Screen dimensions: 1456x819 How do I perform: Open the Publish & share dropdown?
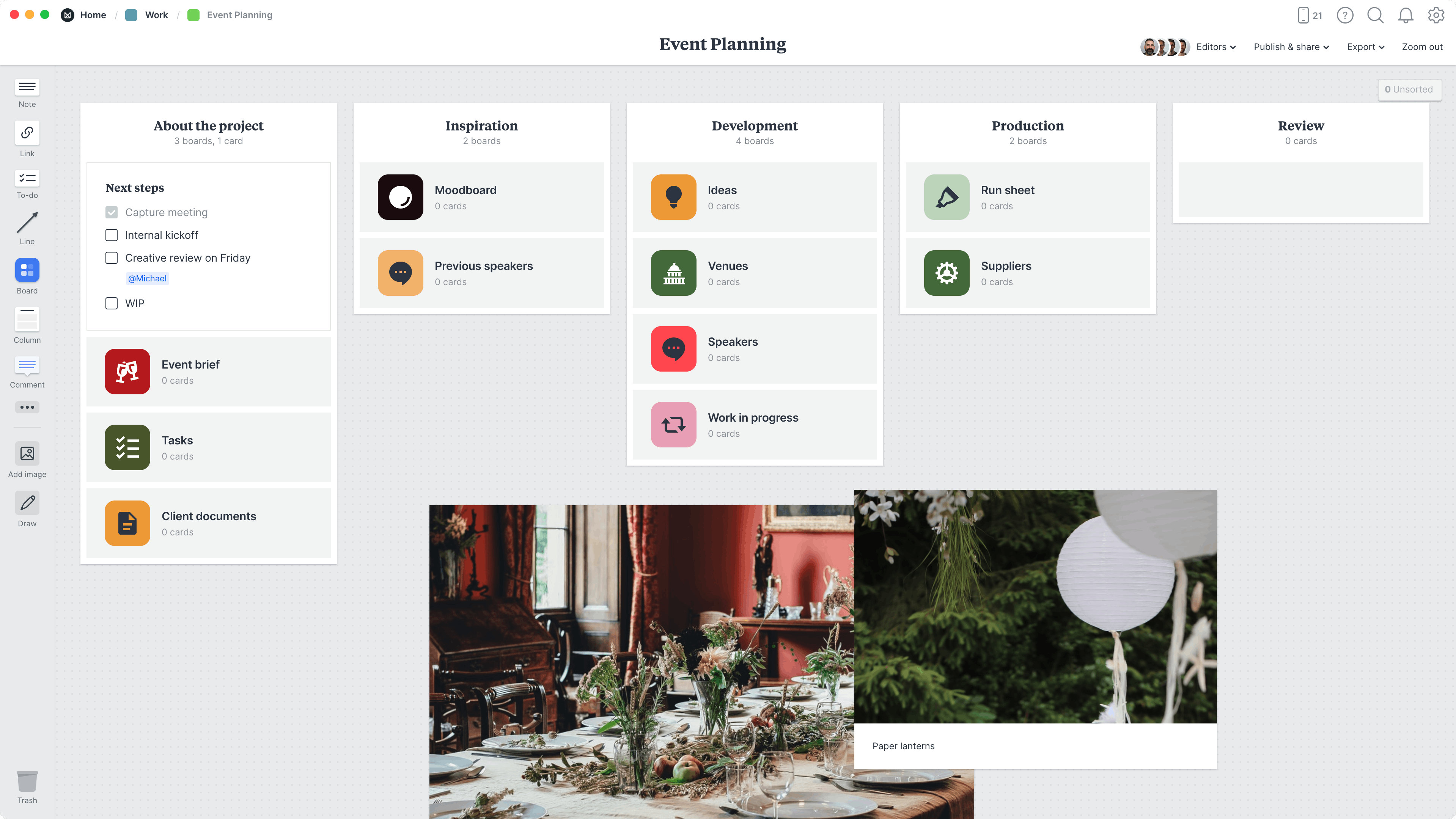coord(1291,47)
